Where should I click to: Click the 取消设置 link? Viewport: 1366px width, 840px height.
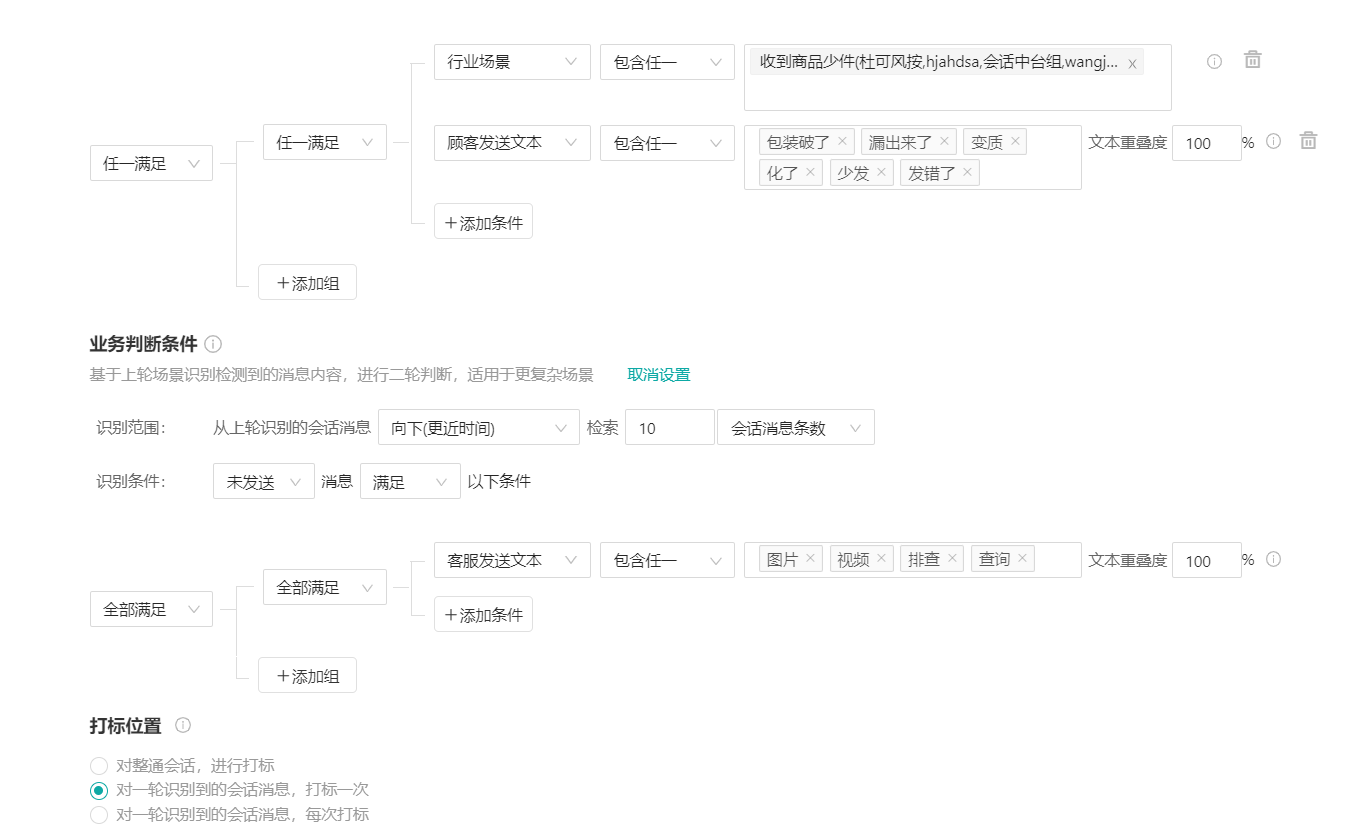658,375
